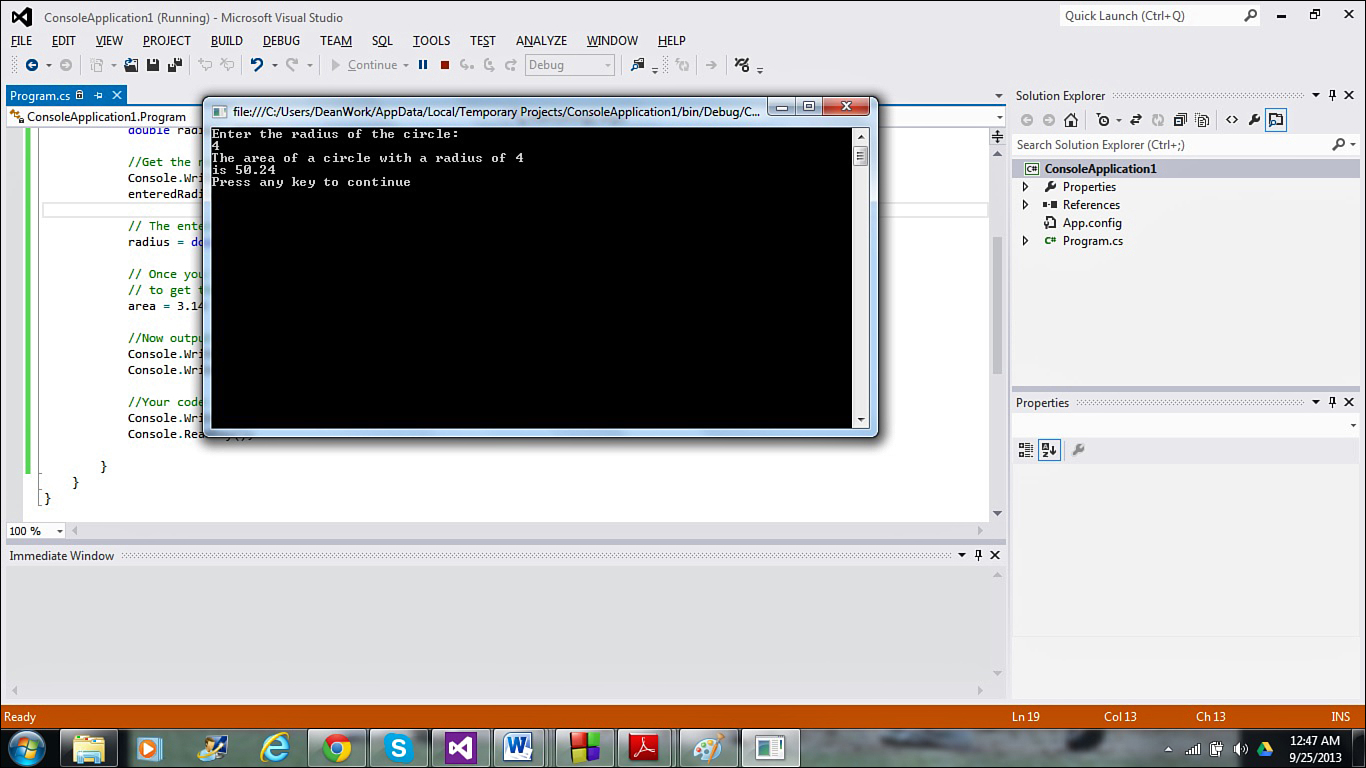
Task: Close the Program.cs editor tab
Action: (x=117, y=96)
